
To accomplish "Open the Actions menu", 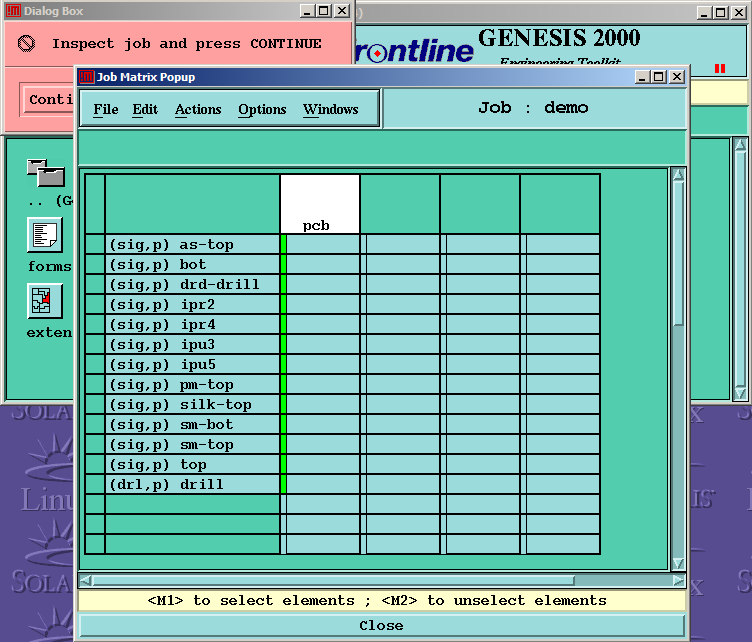I will tap(198, 109).
